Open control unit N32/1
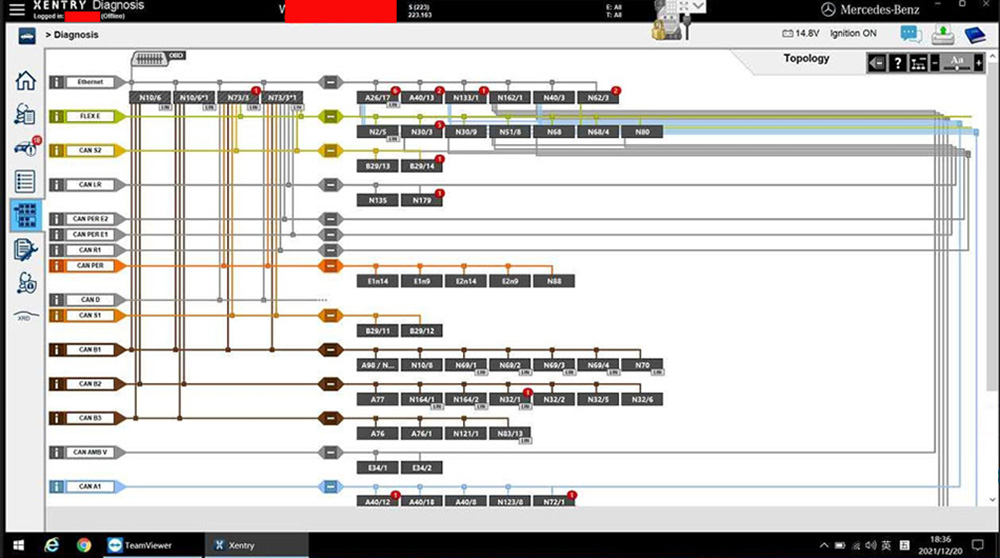The height and width of the screenshot is (558, 1000). 510,399
